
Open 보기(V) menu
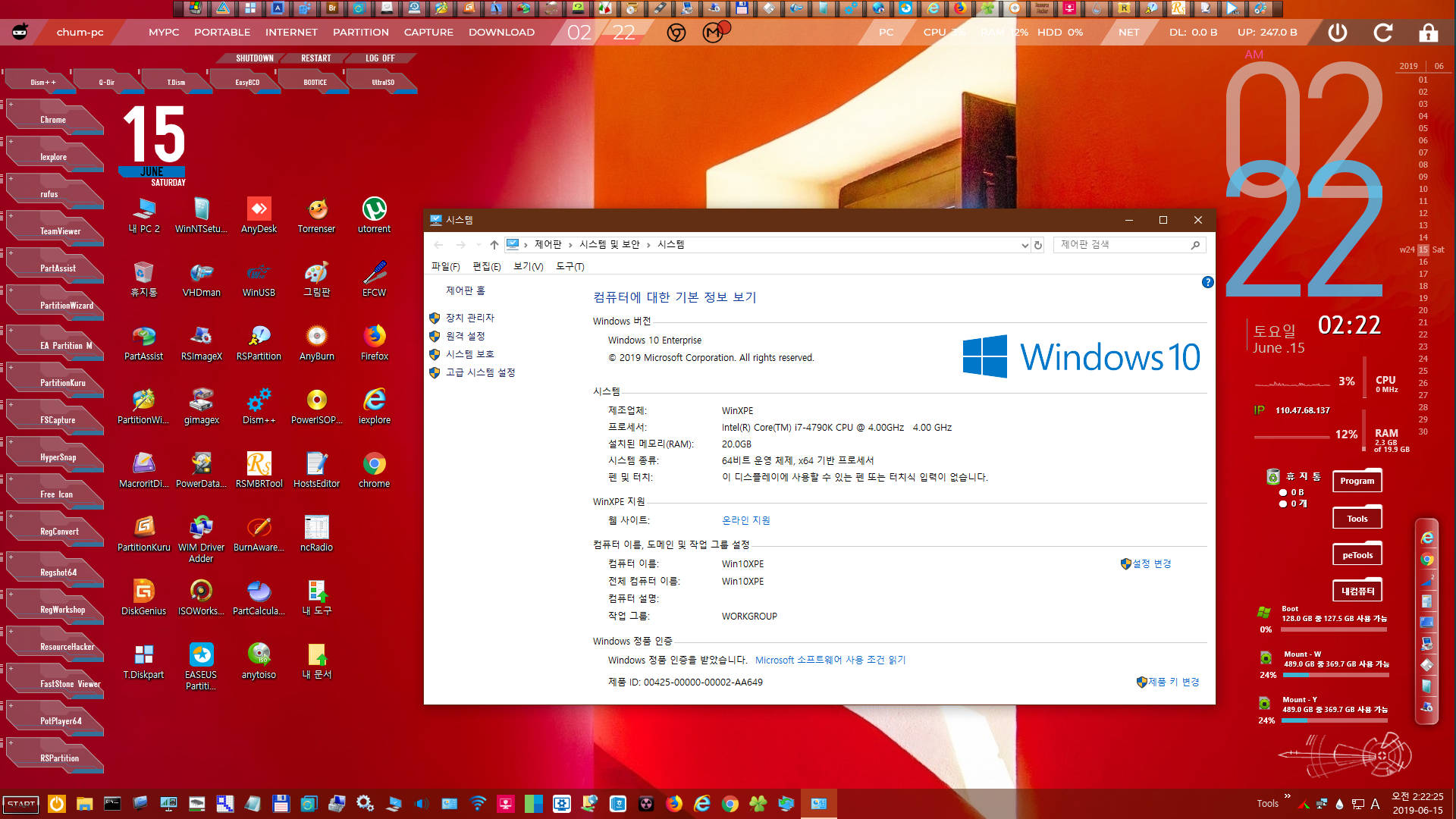529,266
